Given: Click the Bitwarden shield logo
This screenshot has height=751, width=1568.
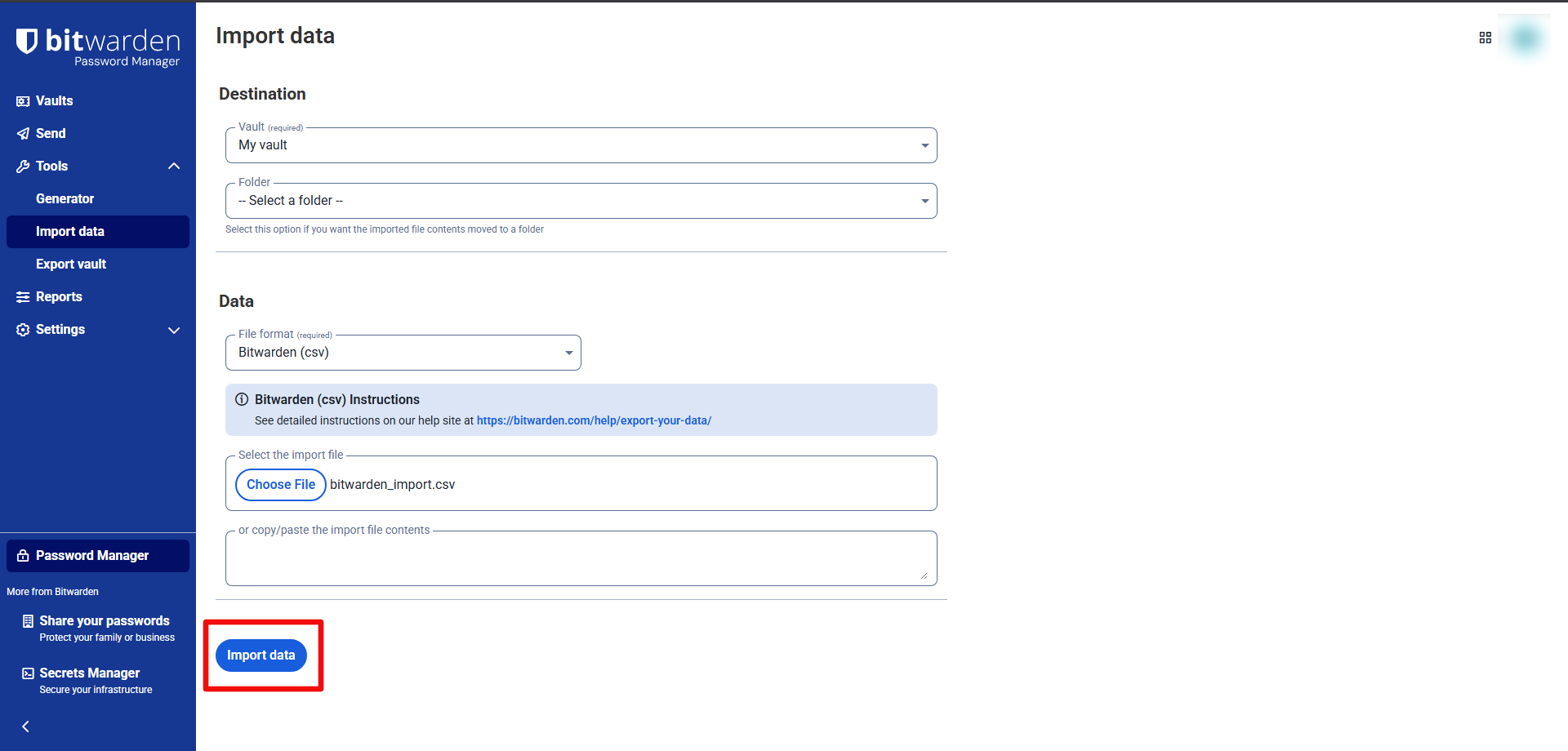Looking at the screenshot, I should coord(27,41).
